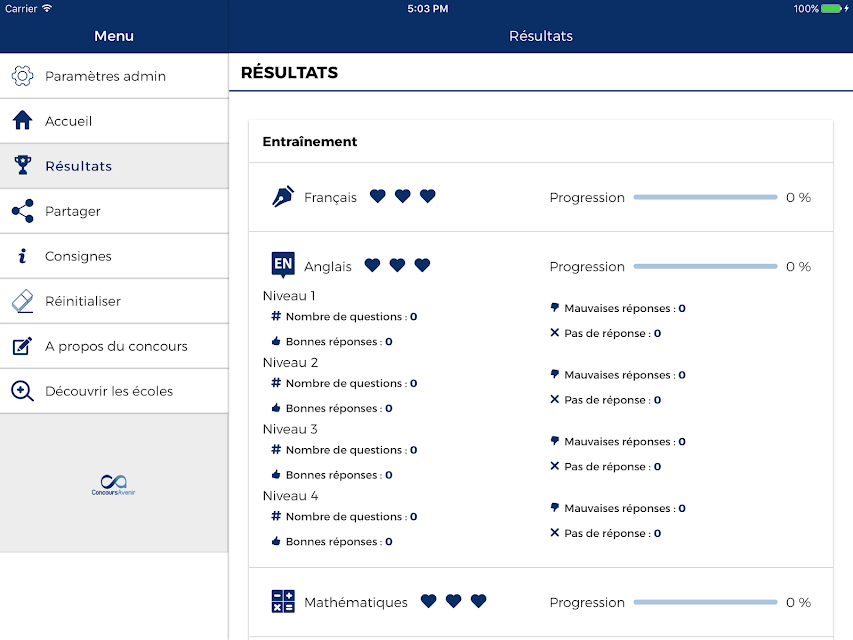Click the Anglais EN icon

(x=283, y=264)
